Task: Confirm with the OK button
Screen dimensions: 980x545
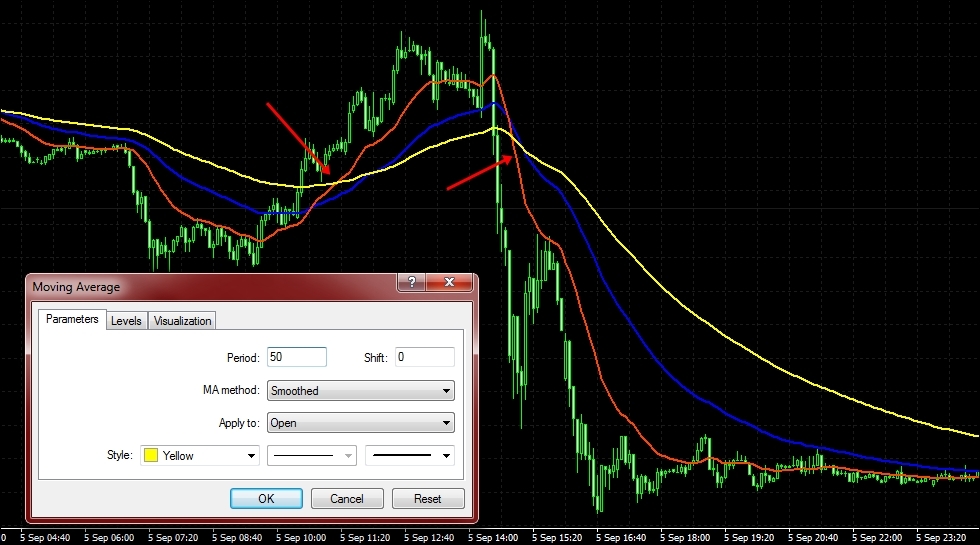Action: click(266, 499)
